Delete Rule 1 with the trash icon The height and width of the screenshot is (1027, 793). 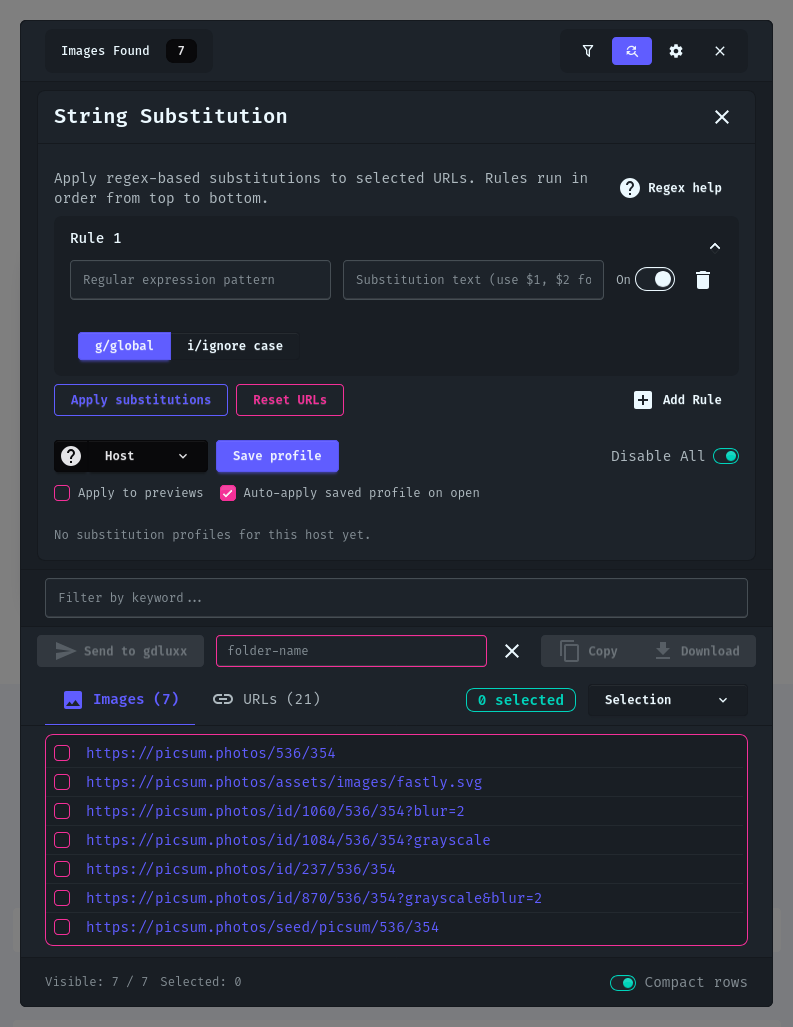pos(703,280)
